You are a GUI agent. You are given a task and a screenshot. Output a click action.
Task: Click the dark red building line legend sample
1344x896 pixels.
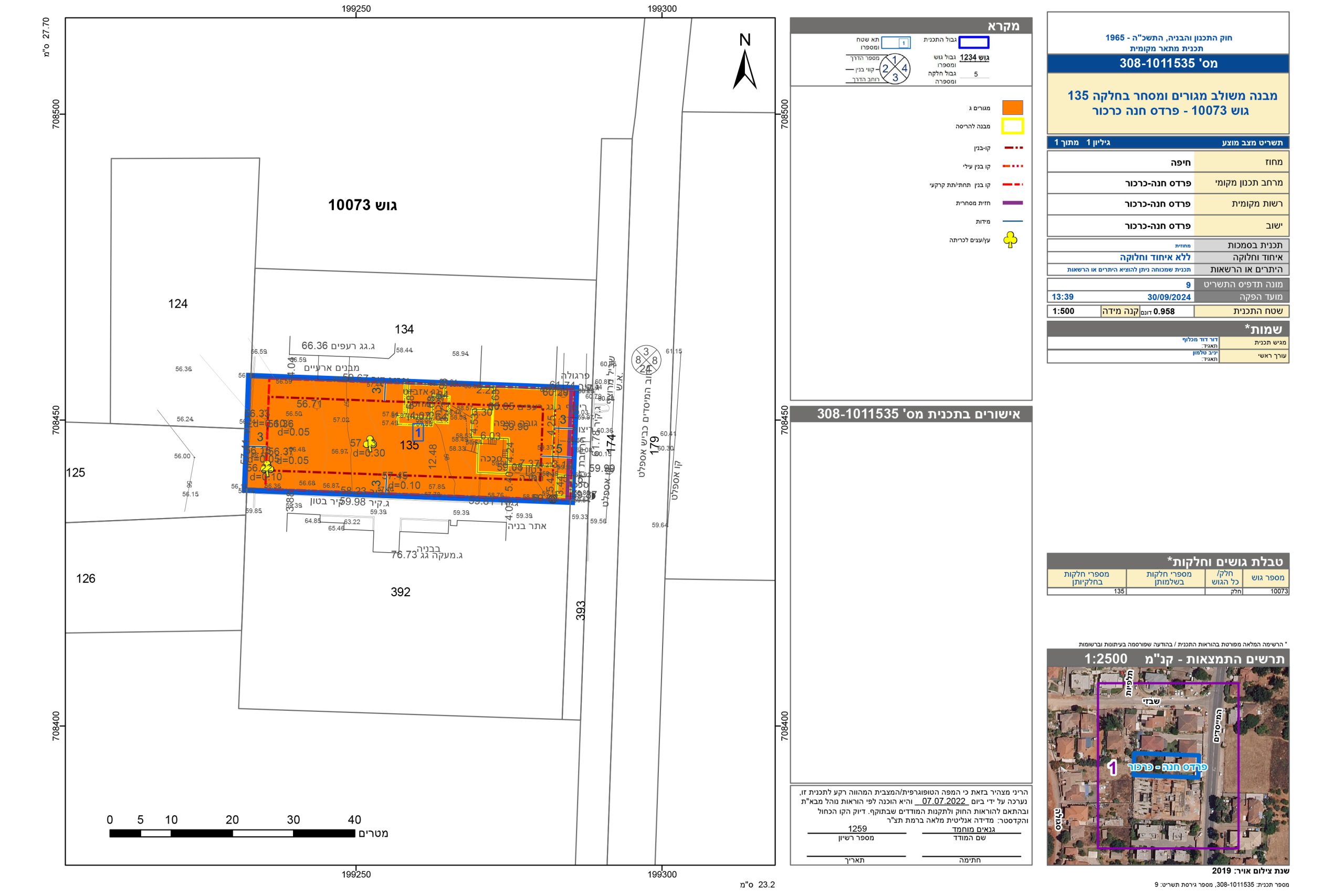1013,148
